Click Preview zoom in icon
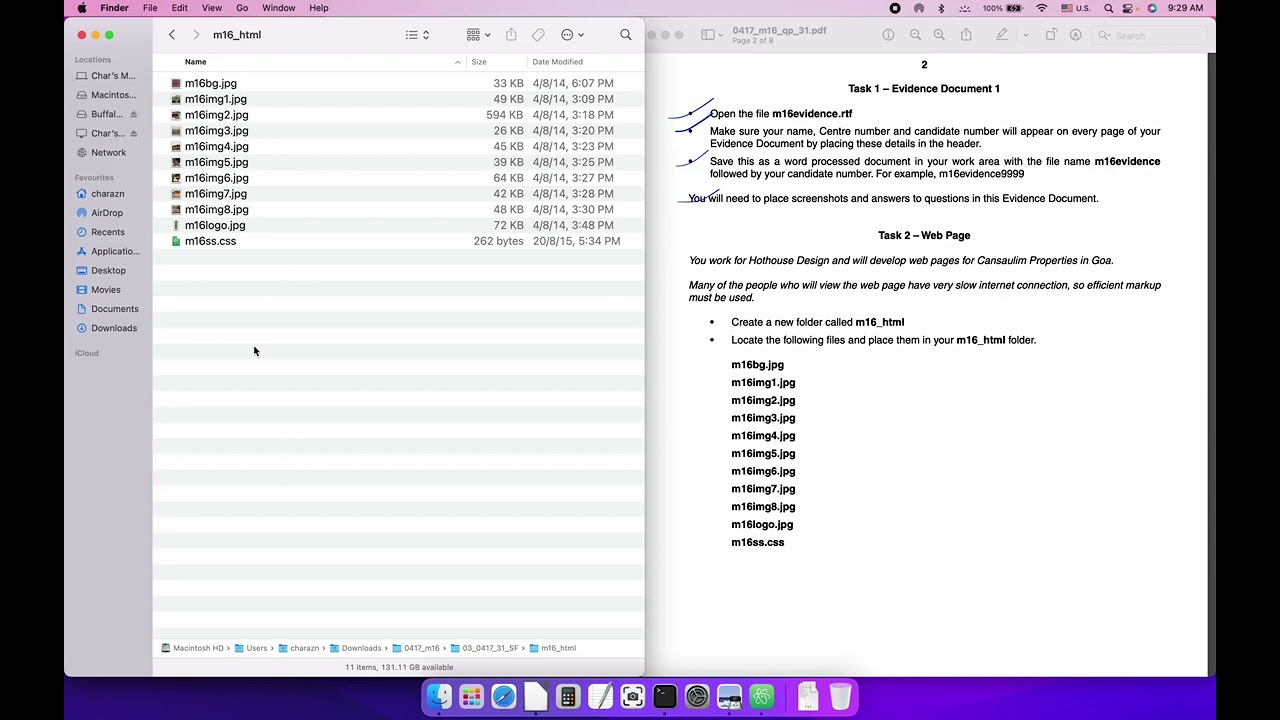The image size is (1280, 720). (x=939, y=35)
